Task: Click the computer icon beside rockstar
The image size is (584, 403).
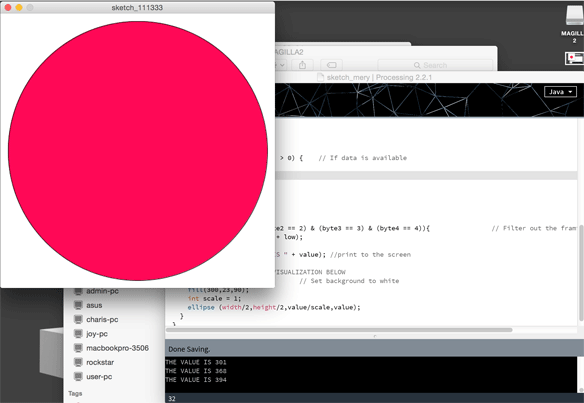Action: (78, 362)
